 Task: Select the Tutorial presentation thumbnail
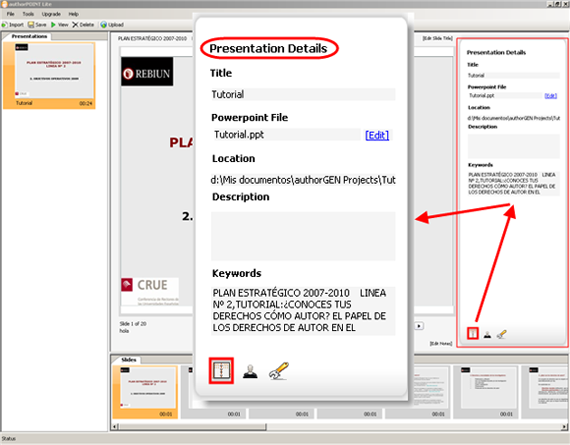tap(49, 76)
